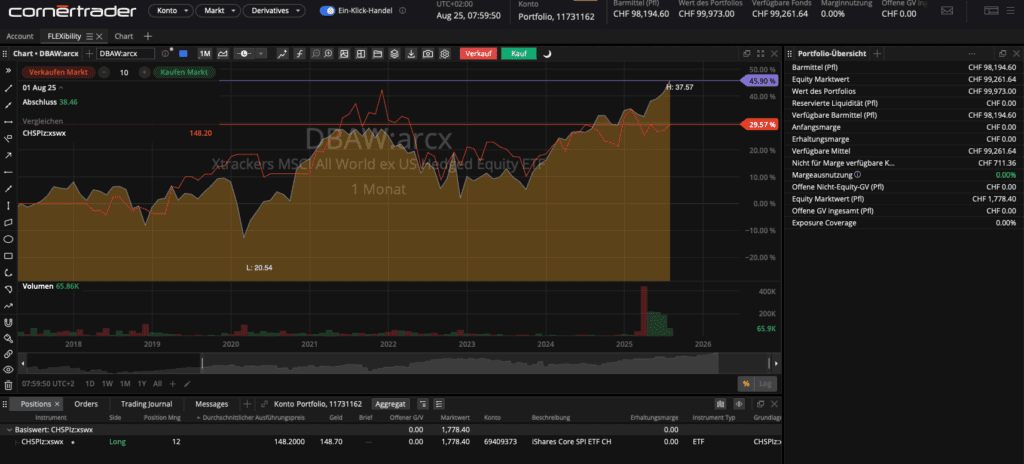Viewport: 1024px width, 464px height.
Task: Open the studies function icon
Action: (299, 54)
